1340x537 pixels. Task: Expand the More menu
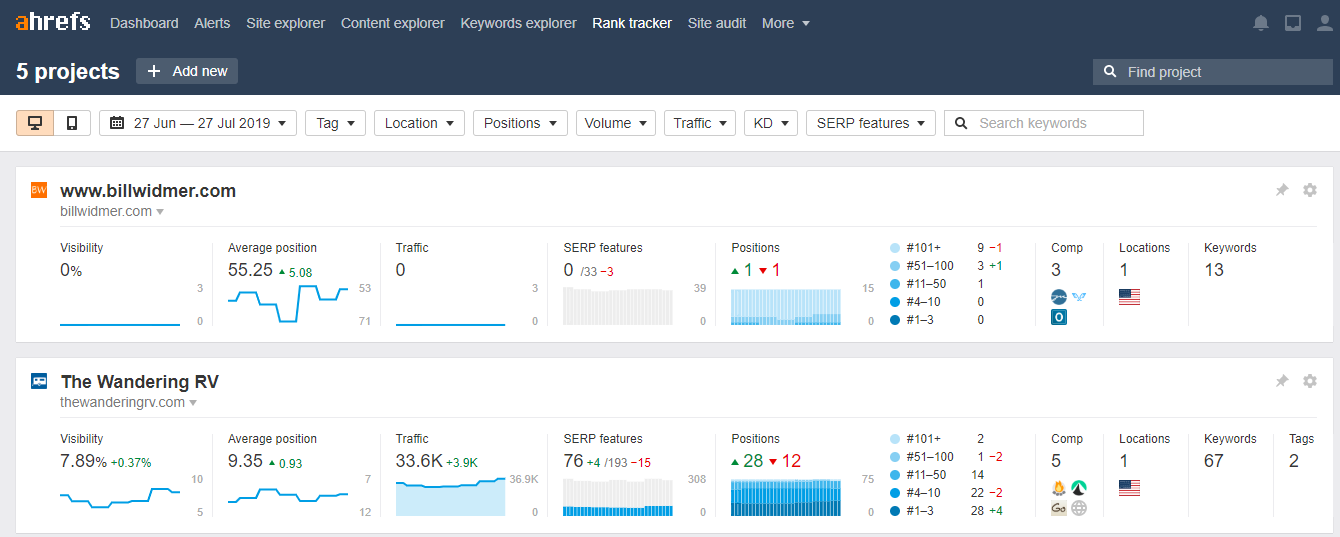[786, 23]
